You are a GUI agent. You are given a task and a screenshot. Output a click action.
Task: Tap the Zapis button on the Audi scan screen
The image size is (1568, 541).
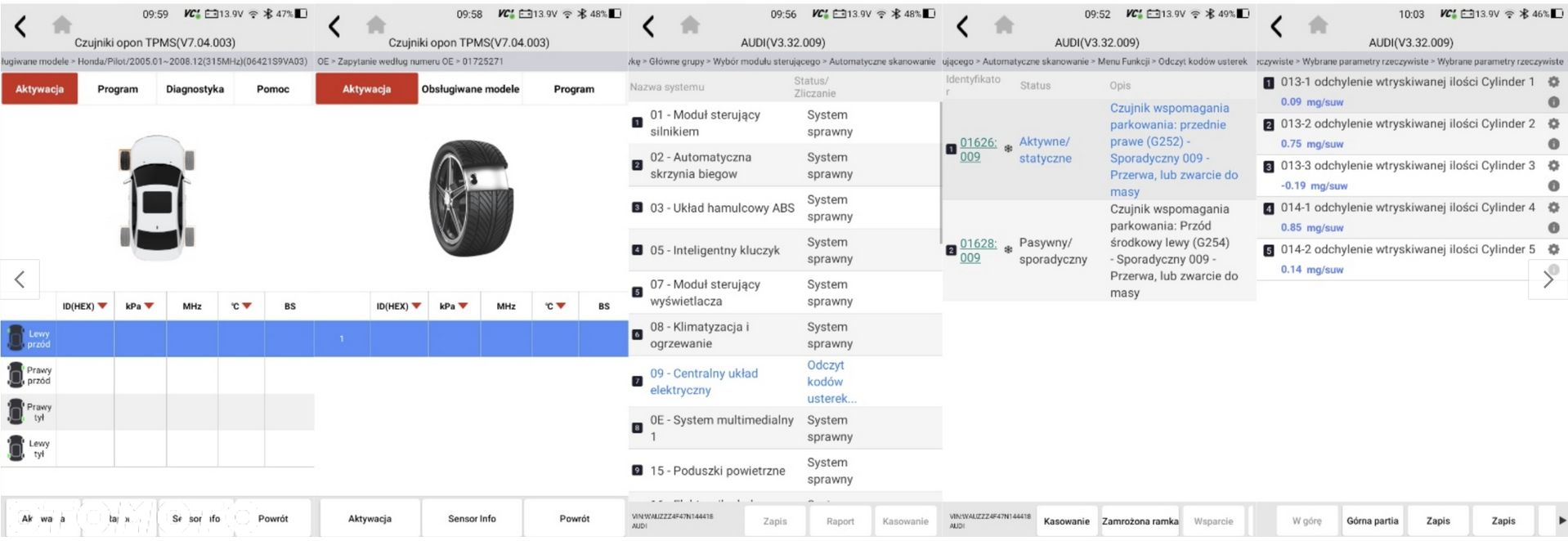tap(775, 521)
